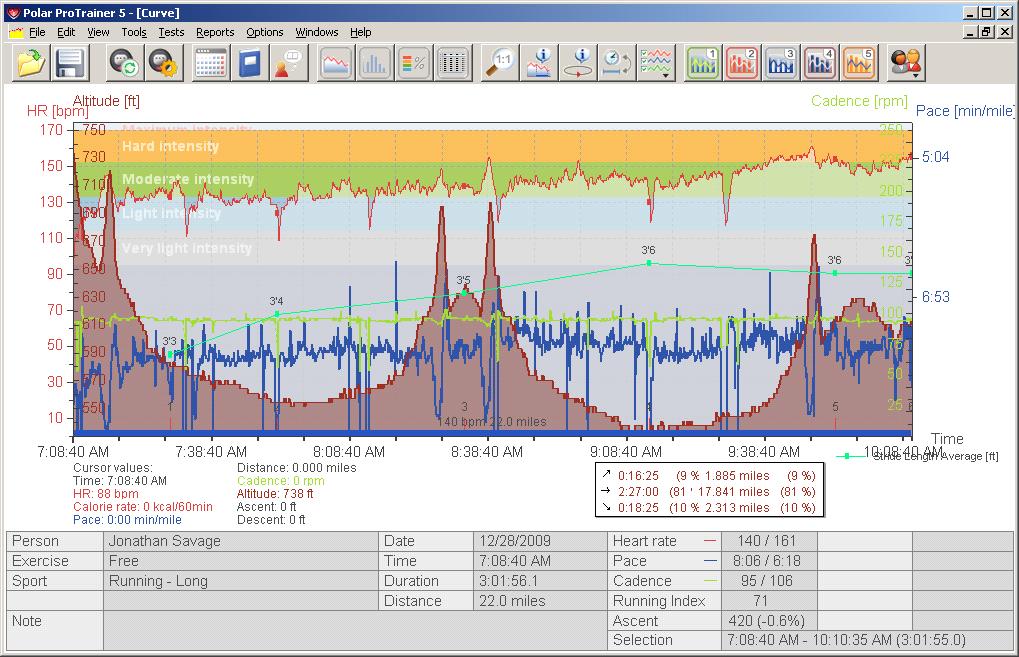This screenshot has height=657, width=1019.
Task: Click the document icon beside File
Action: 16,32
